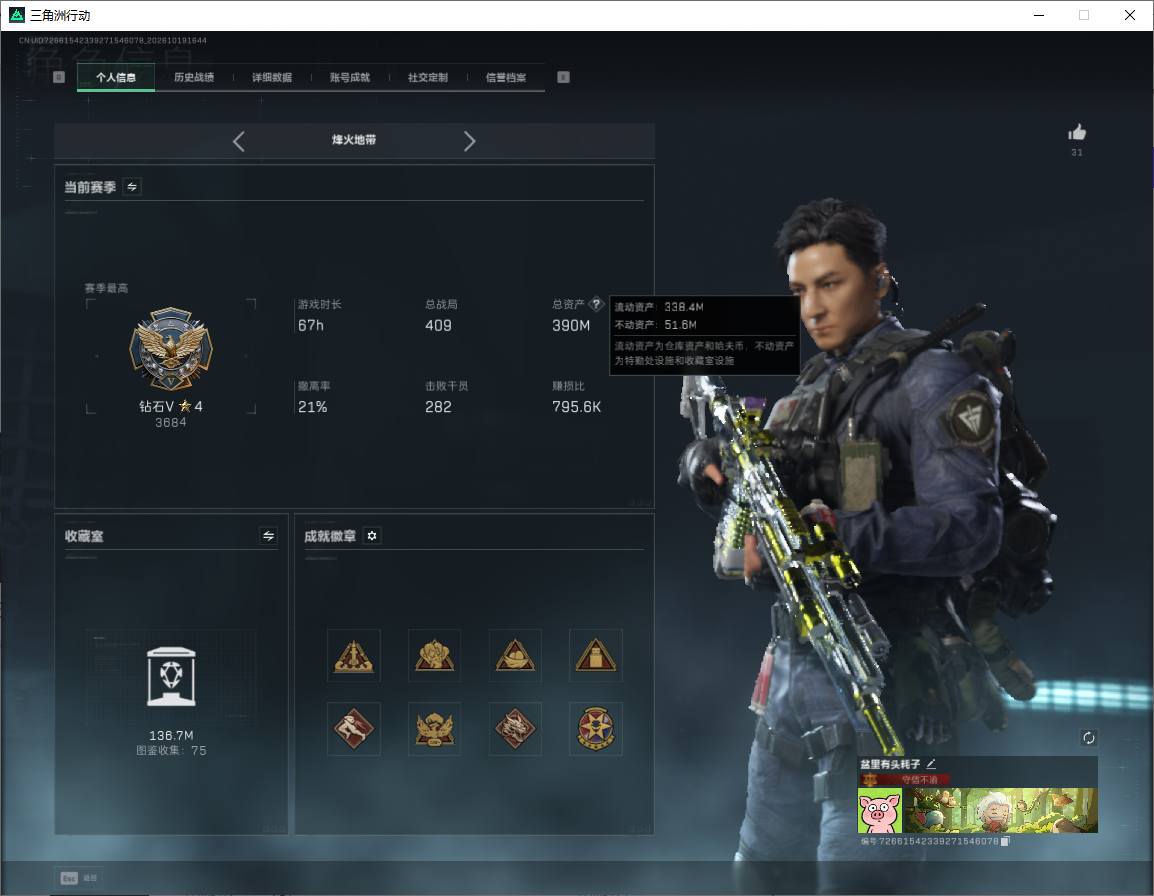Click the 钻石V eagle rank emblem
The image size is (1154, 896).
point(171,348)
